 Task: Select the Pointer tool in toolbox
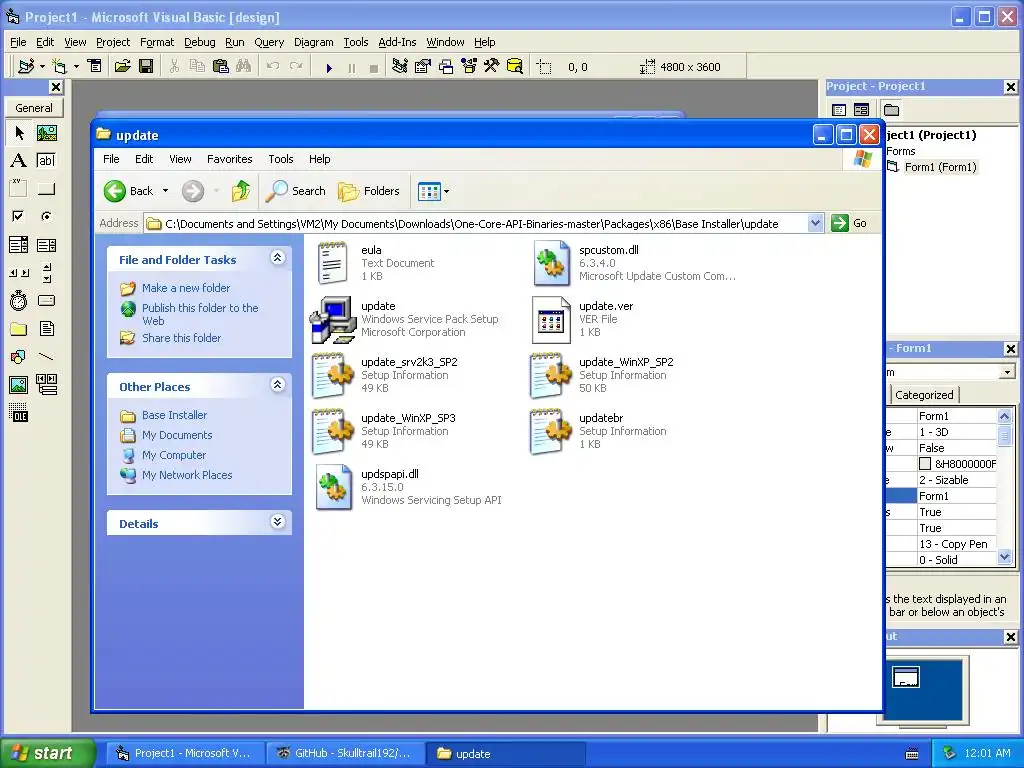pos(19,133)
